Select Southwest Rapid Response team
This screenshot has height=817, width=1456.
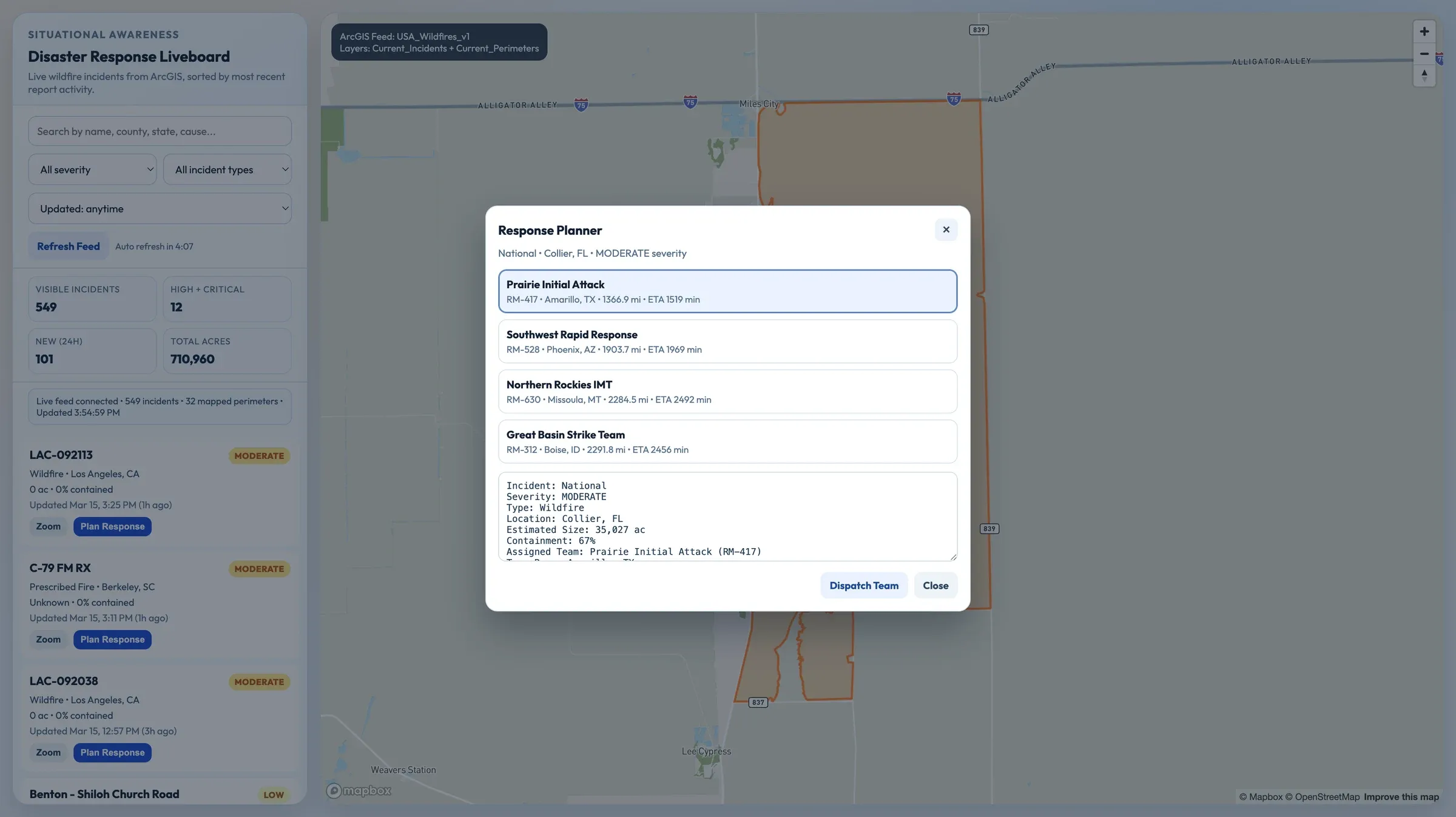point(727,341)
